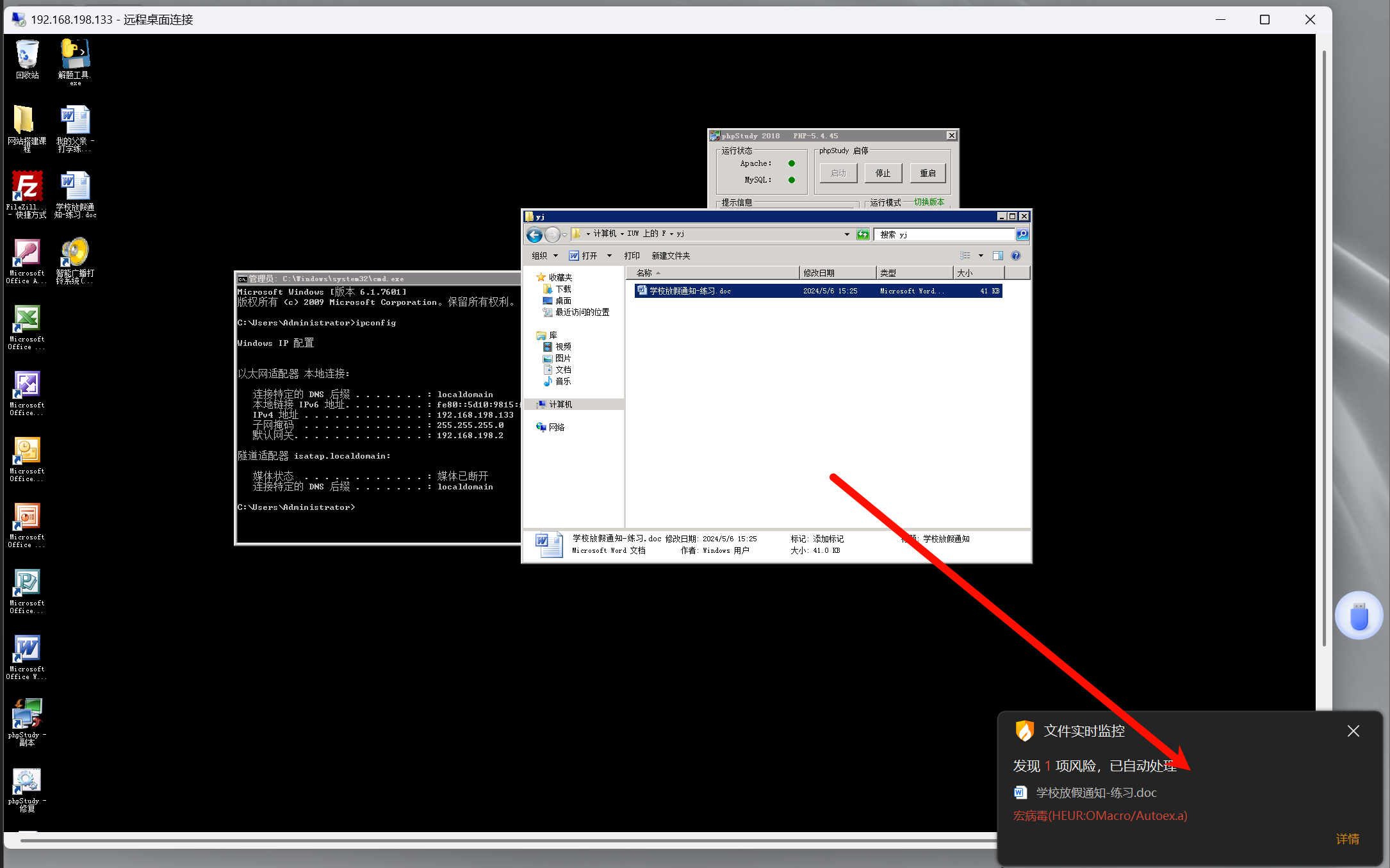
Task: Click the 搜索 yj search field
Action: click(944, 234)
